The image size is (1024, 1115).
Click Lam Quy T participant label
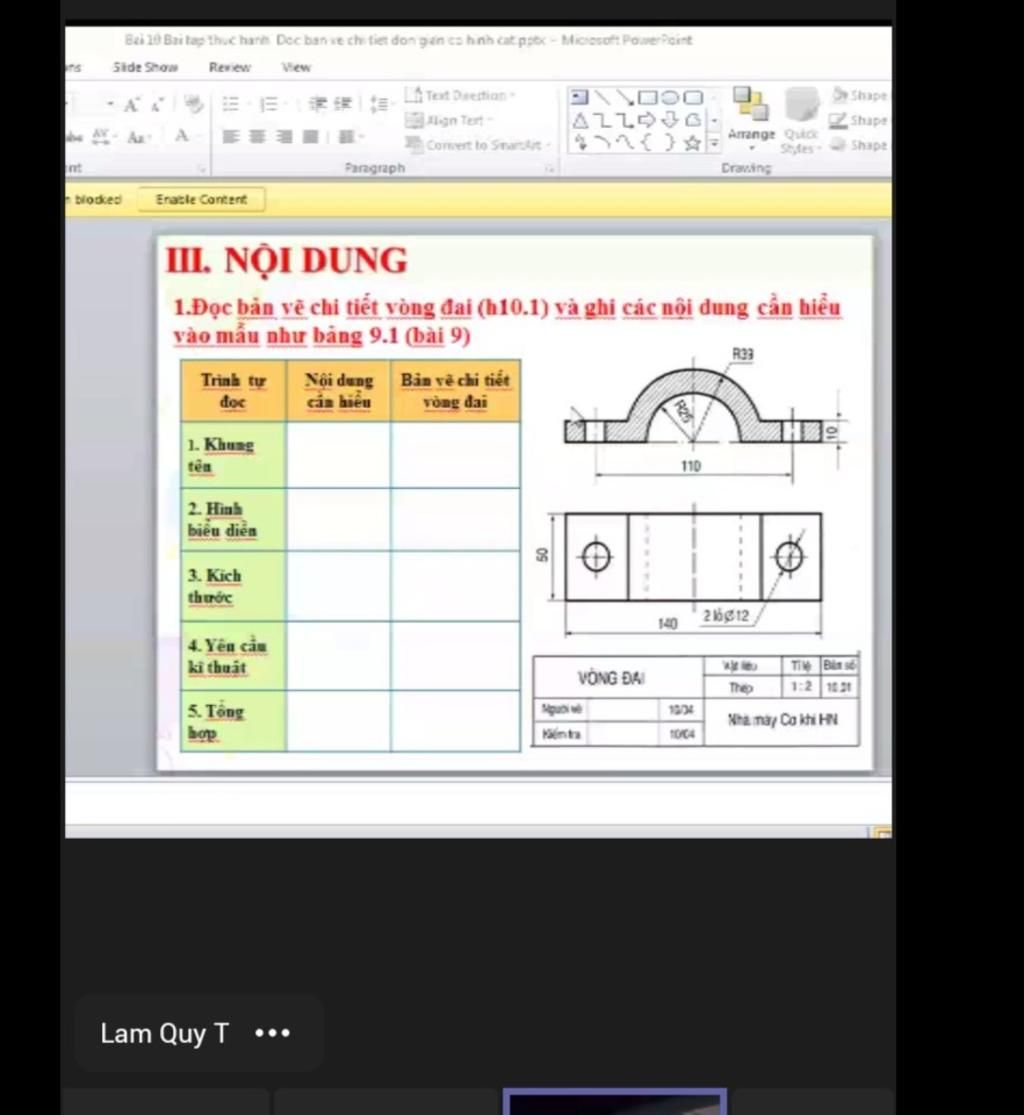(164, 1033)
